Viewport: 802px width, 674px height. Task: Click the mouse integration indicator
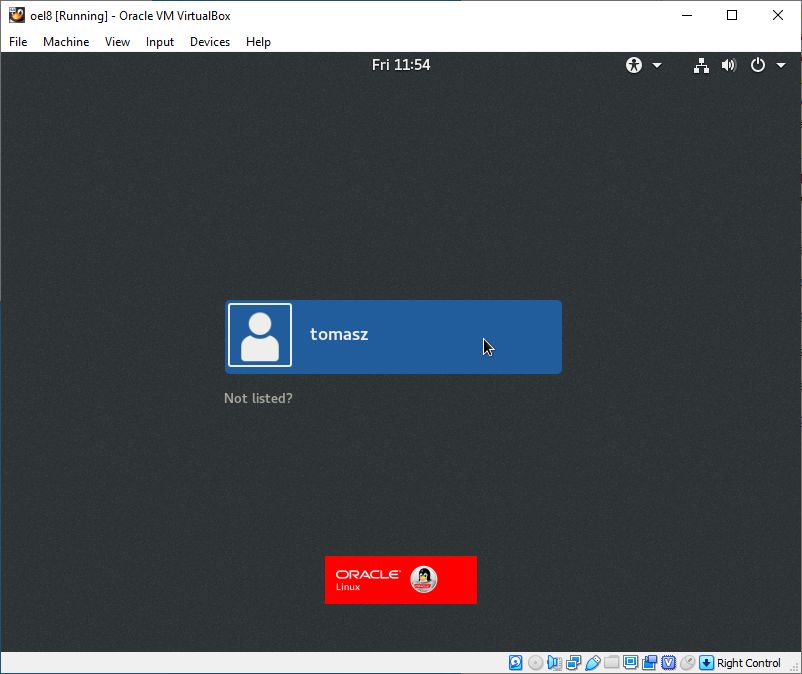(x=687, y=663)
